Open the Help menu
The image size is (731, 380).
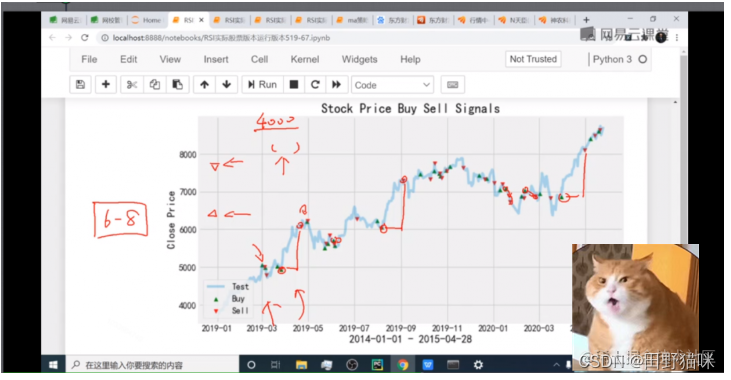[x=410, y=59]
